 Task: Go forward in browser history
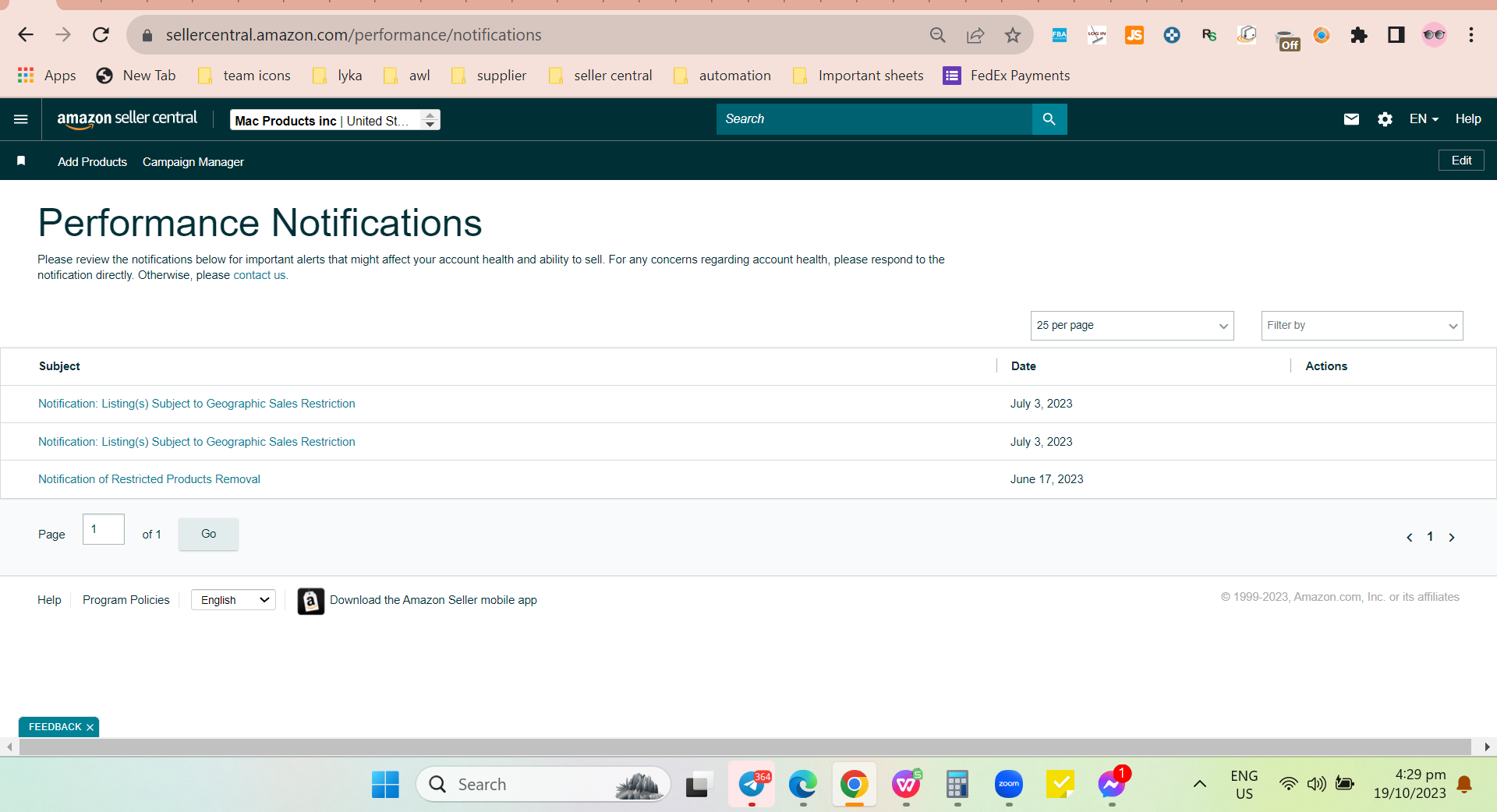(x=63, y=35)
